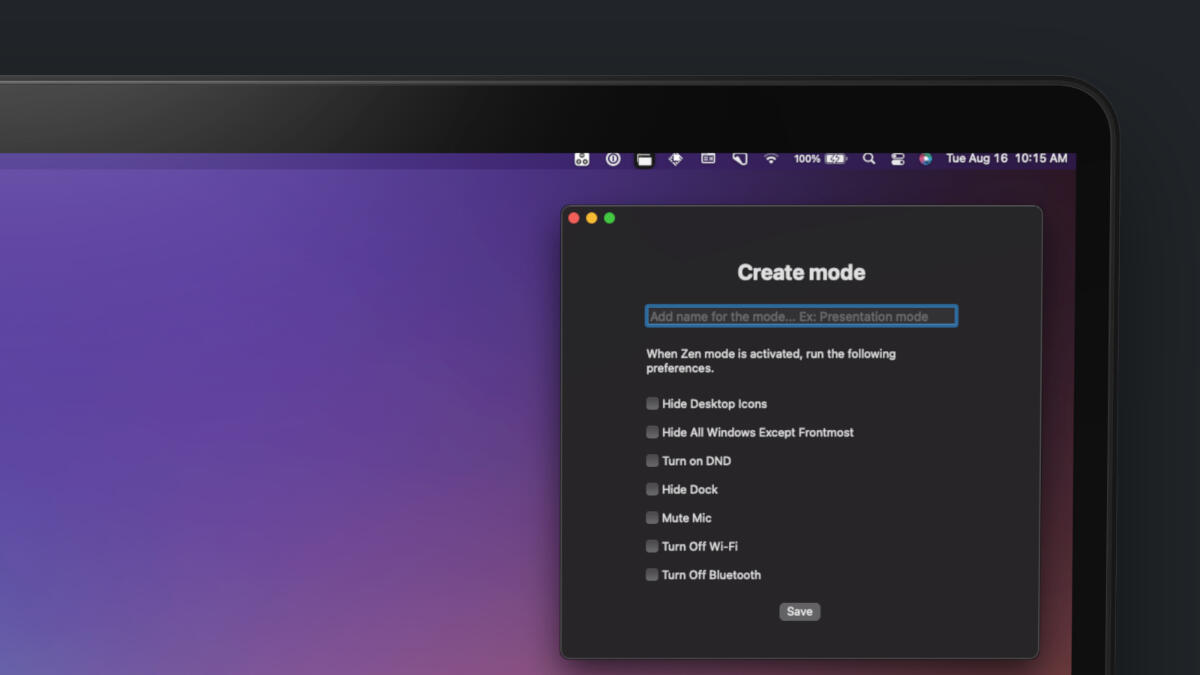Click the diamond-shaped menu bar icon
This screenshot has width=1200, height=675.
(676, 159)
